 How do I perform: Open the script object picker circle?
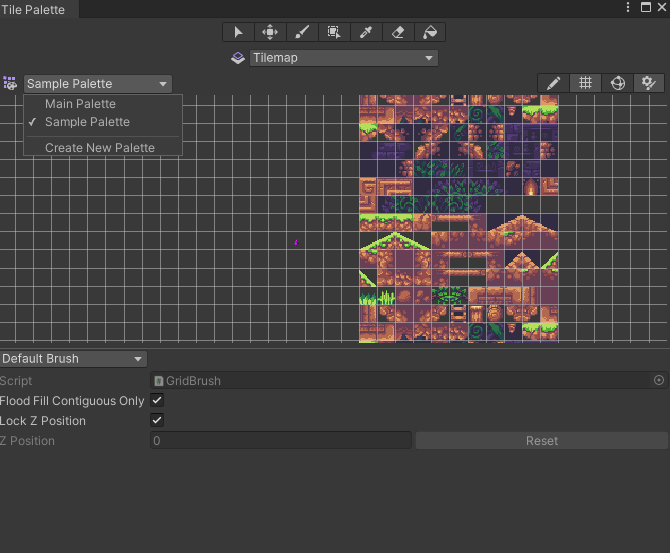tap(659, 380)
